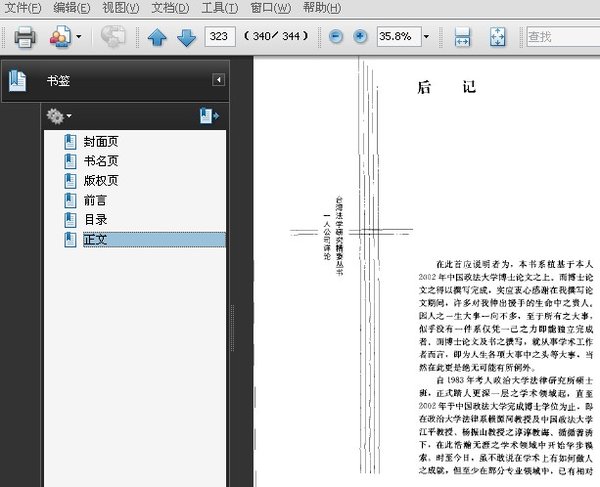This screenshot has height=487, width=600.
Task: Collapse the 书签 panel with arrow button
Action: tap(218, 80)
